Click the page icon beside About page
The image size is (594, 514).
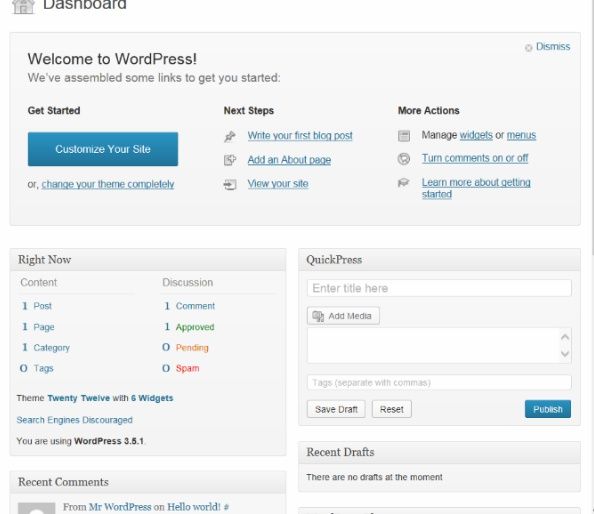pos(230,160)
